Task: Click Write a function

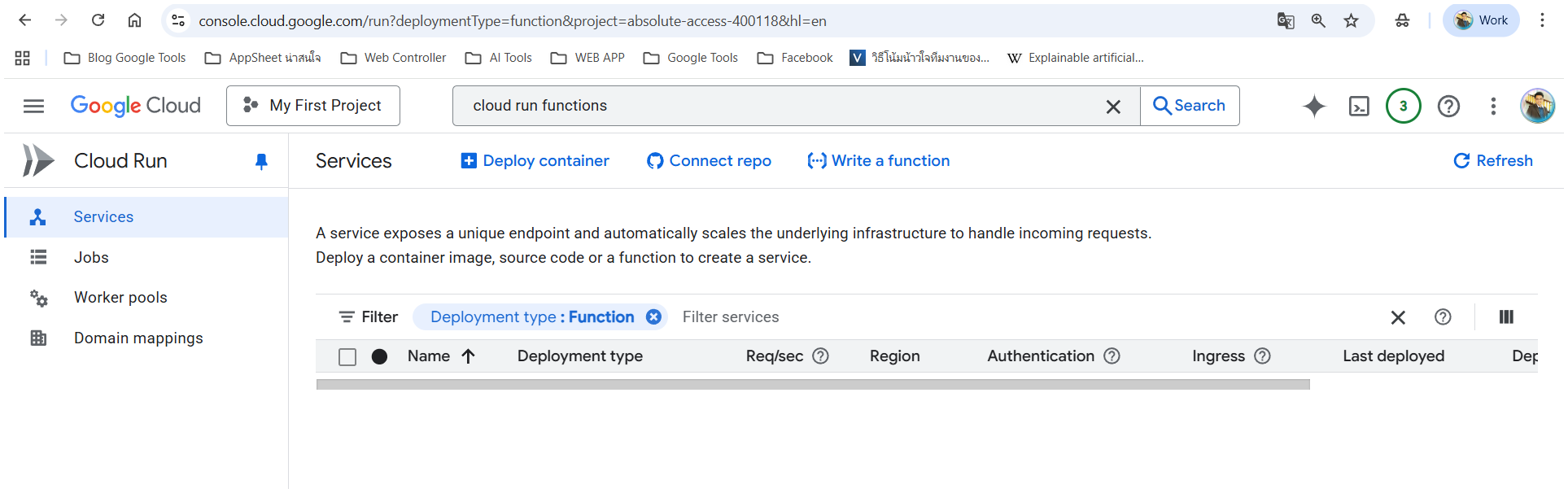Action: tap(878, 161)
